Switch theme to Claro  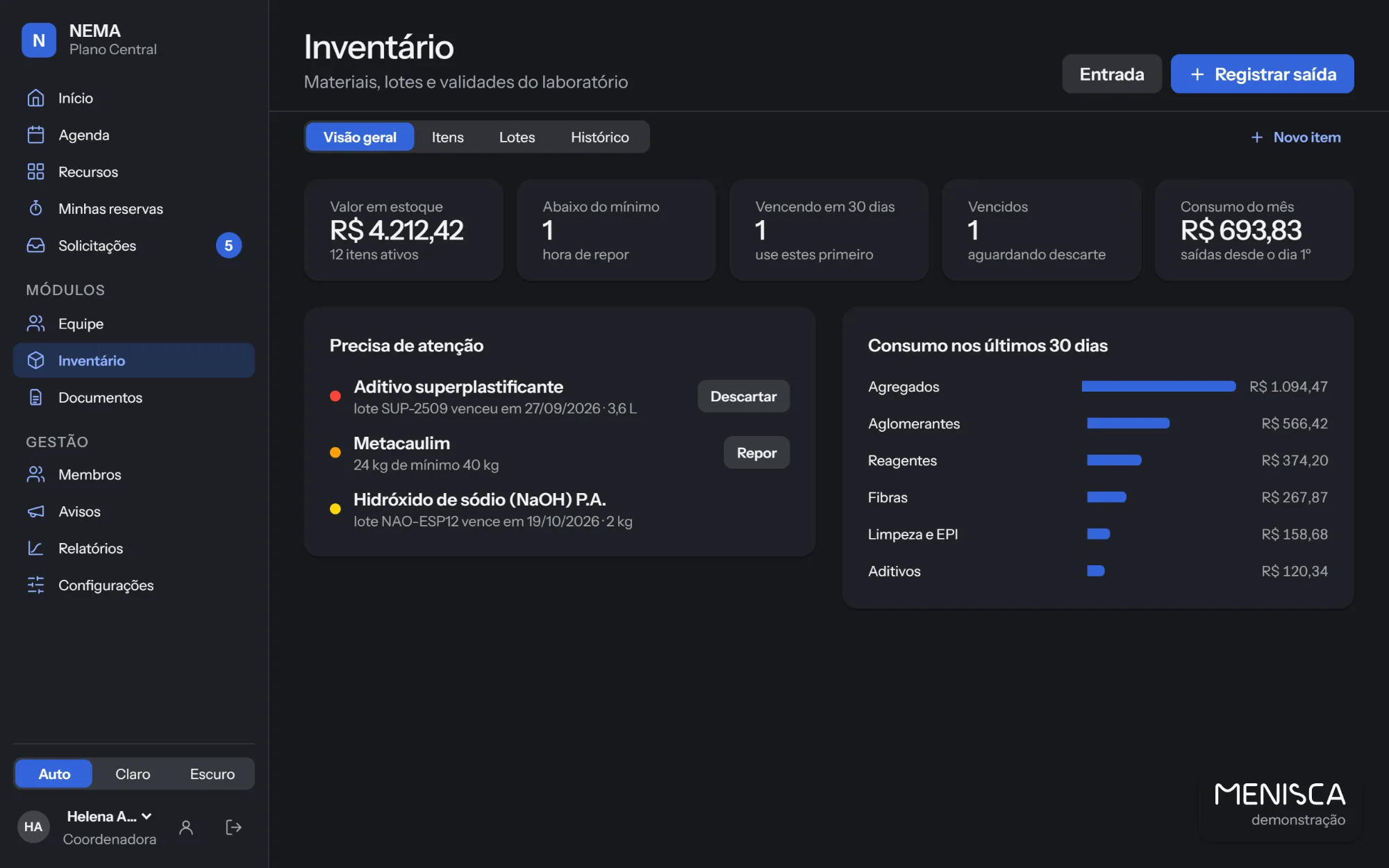133,774
